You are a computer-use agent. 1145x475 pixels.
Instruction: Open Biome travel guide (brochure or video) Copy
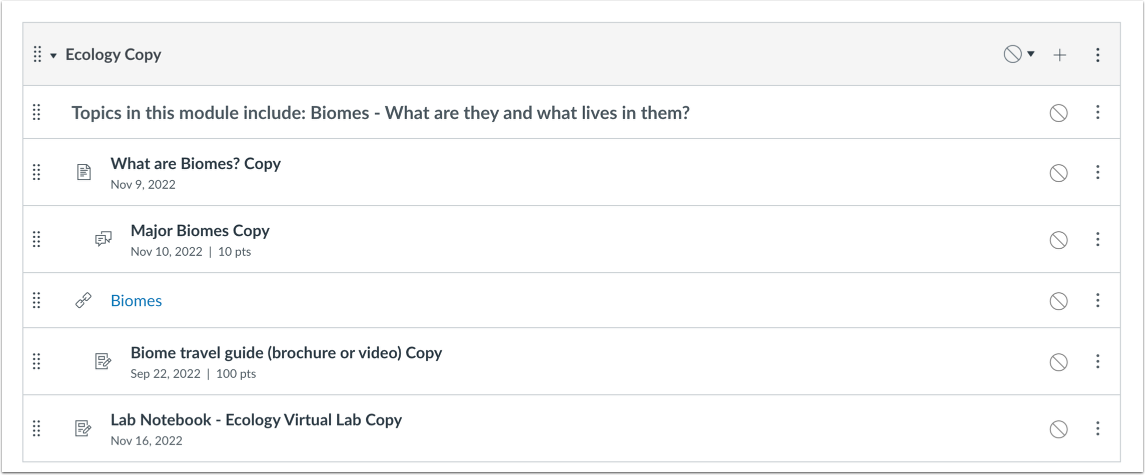286,353
